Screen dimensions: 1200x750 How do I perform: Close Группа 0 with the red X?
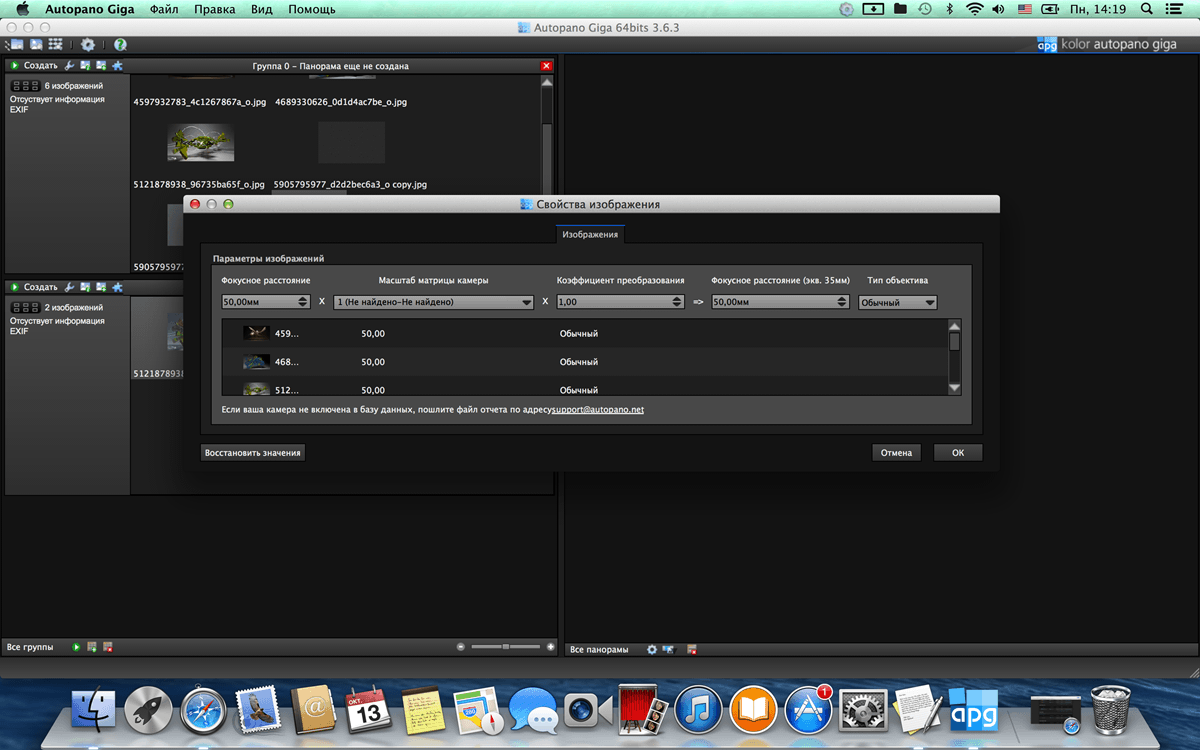coord(546,66)
